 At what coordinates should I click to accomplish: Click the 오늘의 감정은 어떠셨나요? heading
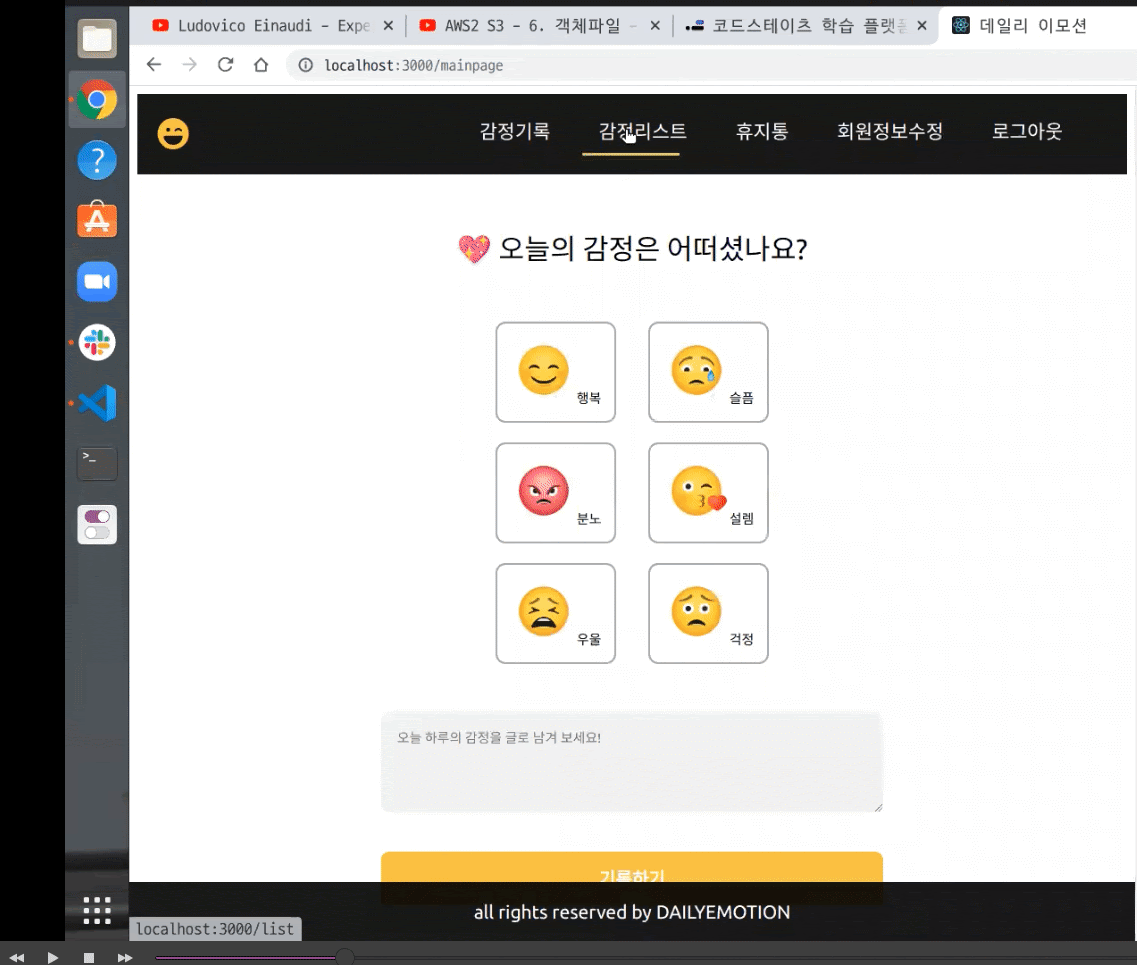pos(632,249)
